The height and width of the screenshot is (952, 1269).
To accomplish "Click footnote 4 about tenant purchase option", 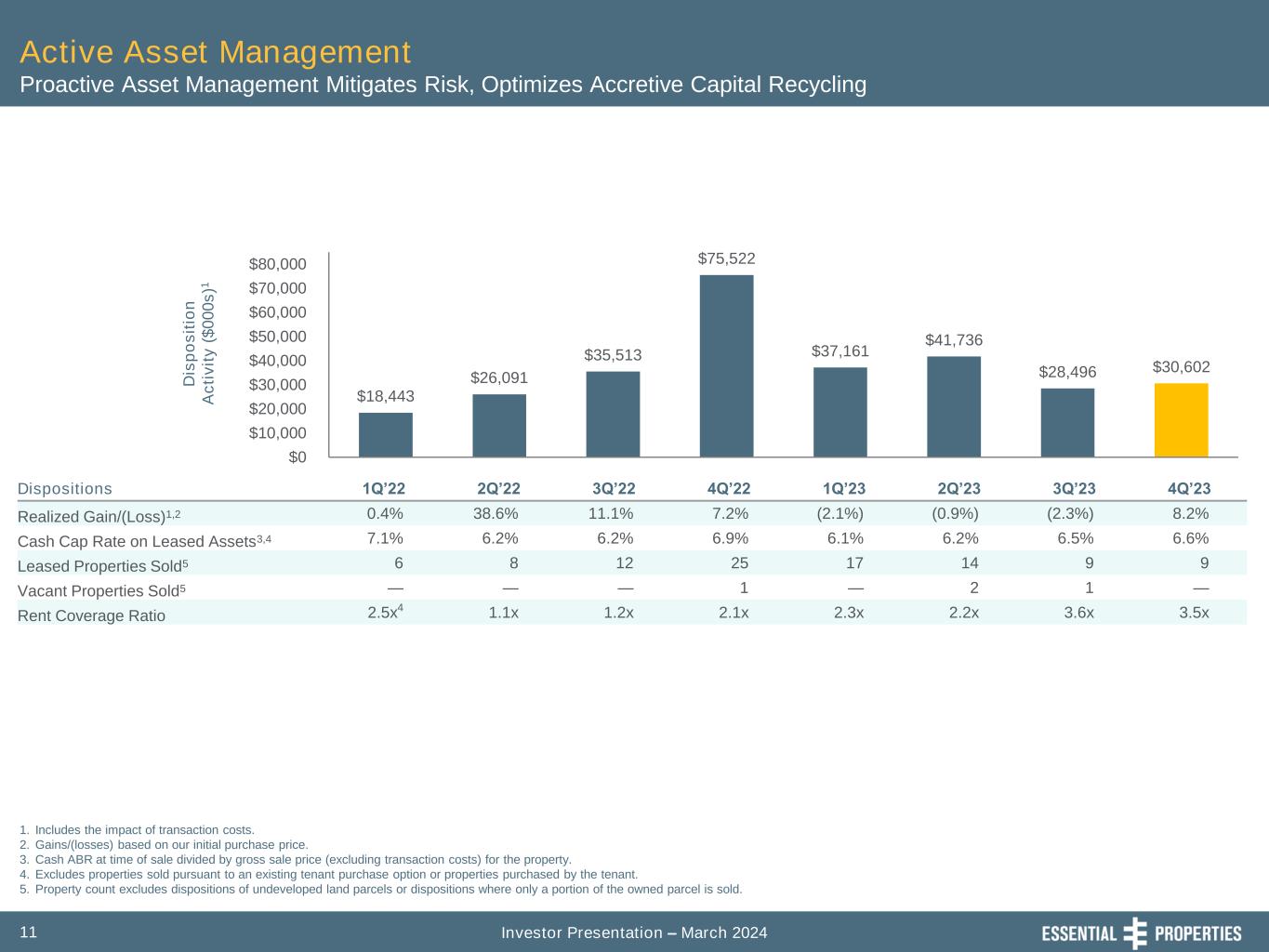I will [328, 874].
